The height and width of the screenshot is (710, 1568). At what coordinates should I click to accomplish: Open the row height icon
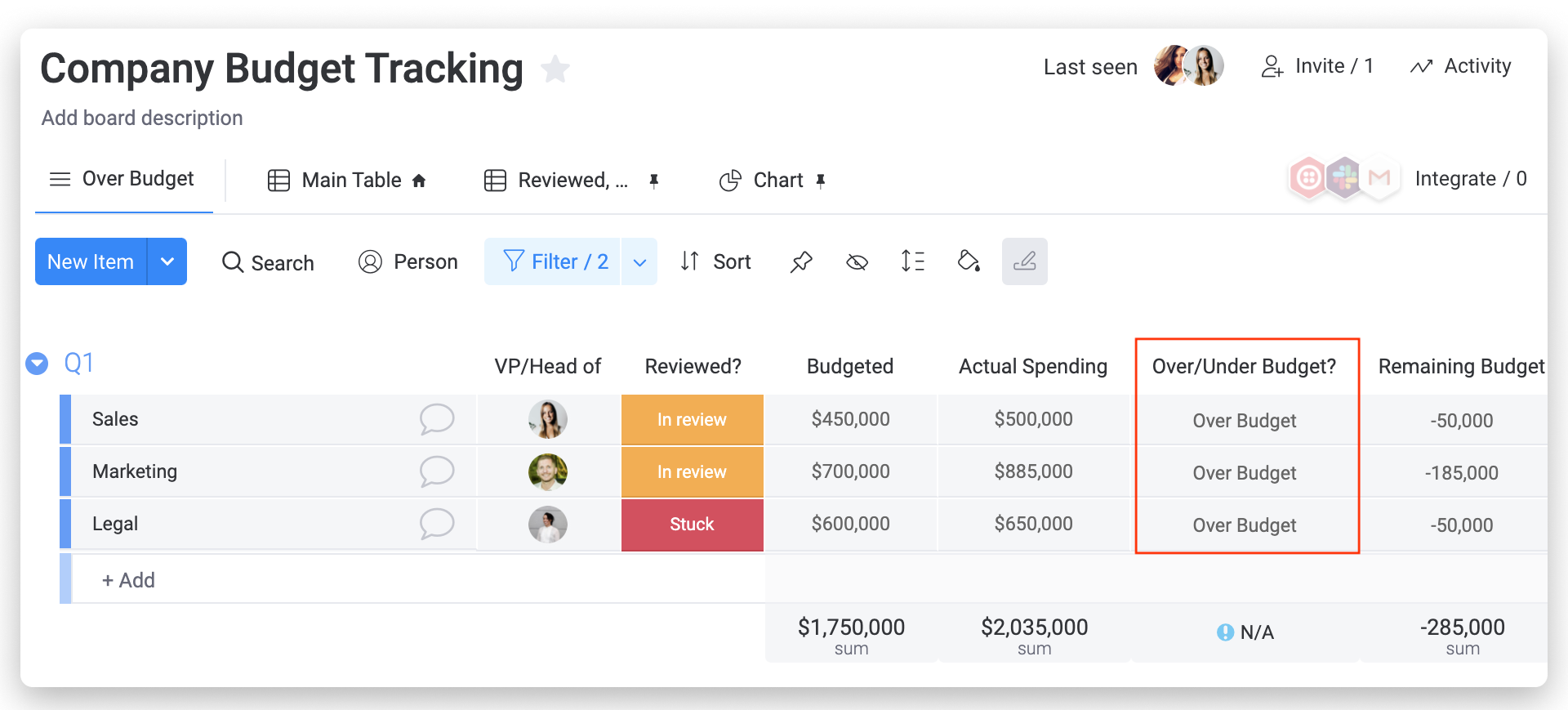click(x=912, y=261)
